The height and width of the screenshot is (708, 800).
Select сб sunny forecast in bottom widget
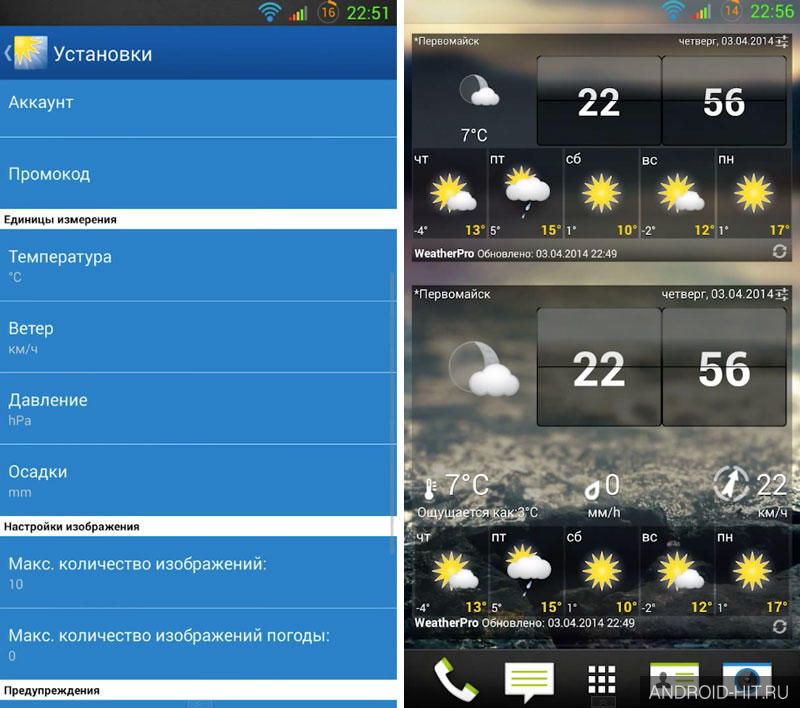(602, 570)
